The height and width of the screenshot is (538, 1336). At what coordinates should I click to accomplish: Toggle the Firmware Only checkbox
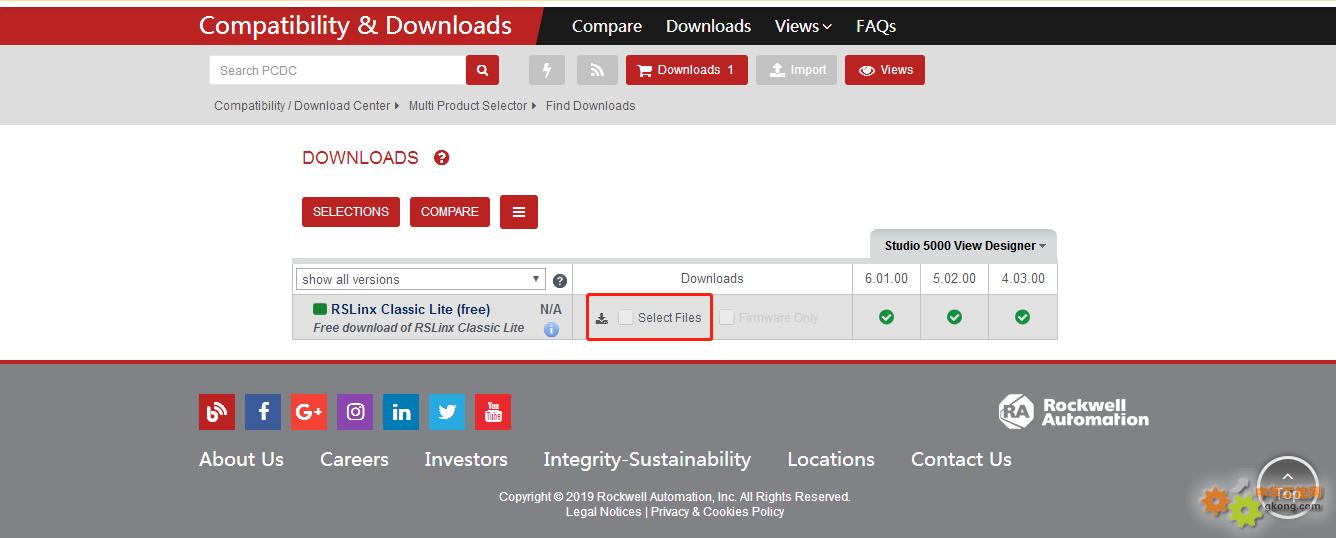pos(727,317)
